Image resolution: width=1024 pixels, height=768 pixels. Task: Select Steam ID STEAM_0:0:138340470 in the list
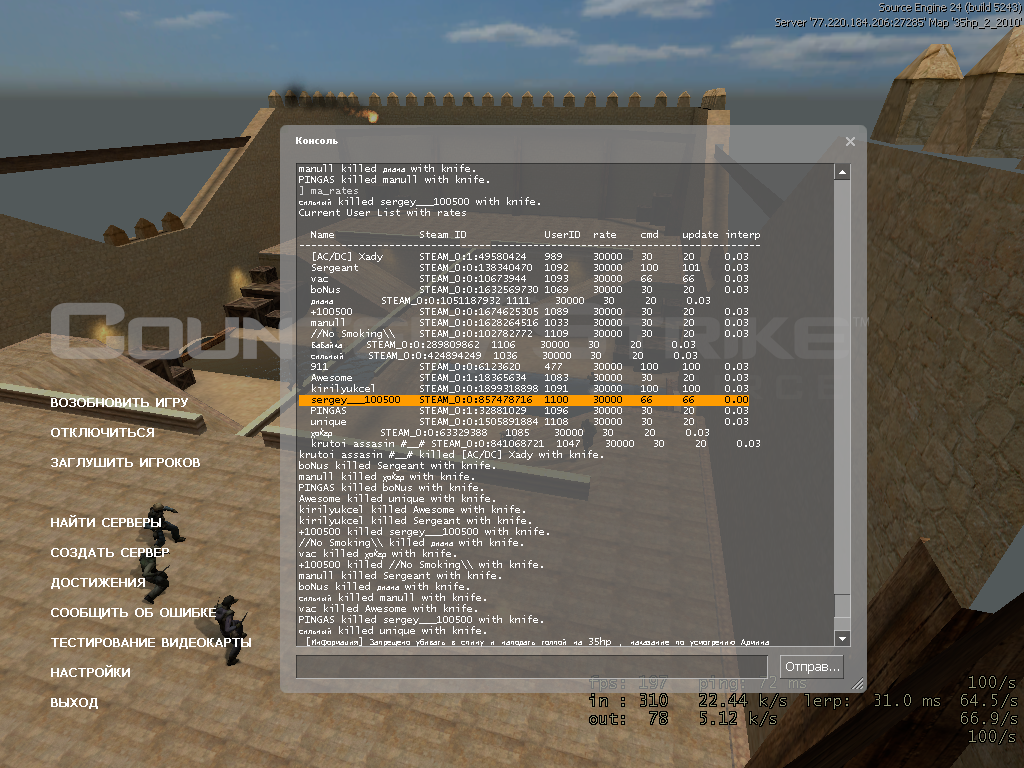[475, 268]
